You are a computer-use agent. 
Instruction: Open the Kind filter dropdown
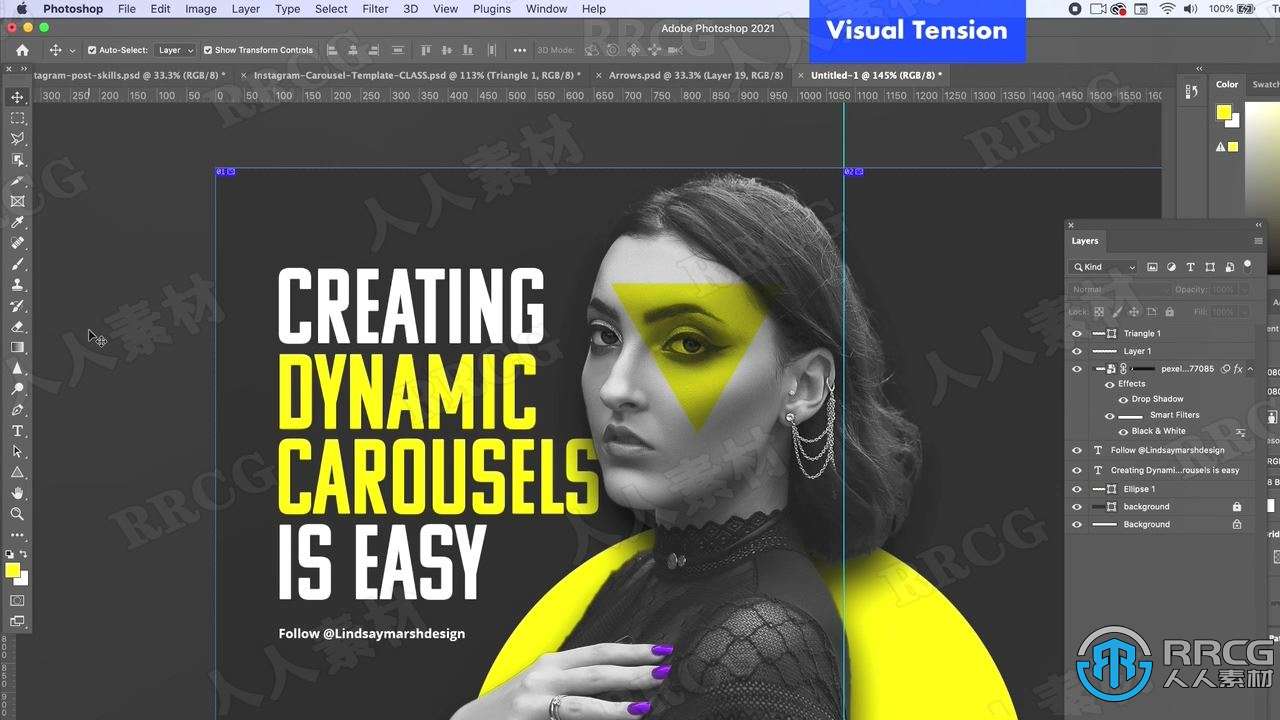(1104, 267)
